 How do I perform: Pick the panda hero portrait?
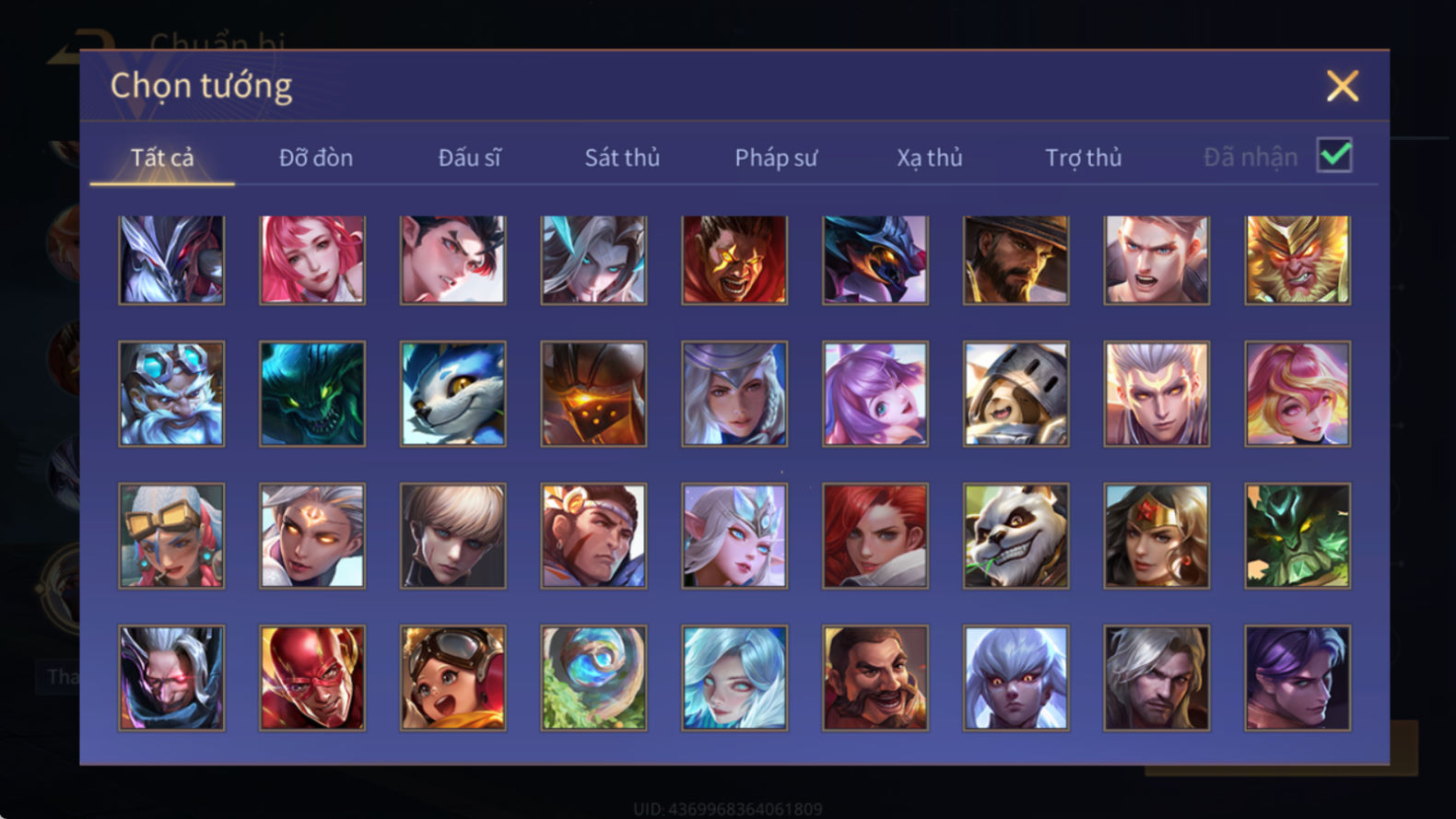pyautogui.click(x=1016, y=536)
